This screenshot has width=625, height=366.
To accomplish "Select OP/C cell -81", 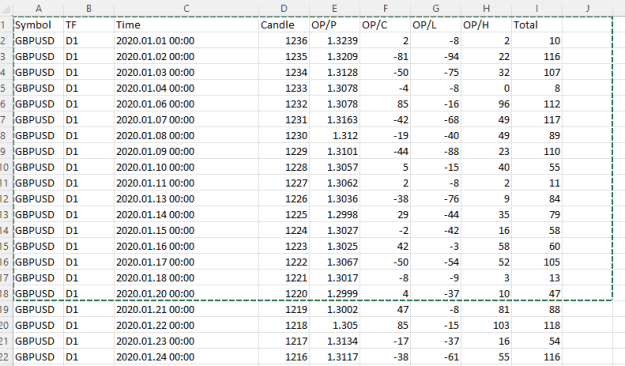I will 385,57.
